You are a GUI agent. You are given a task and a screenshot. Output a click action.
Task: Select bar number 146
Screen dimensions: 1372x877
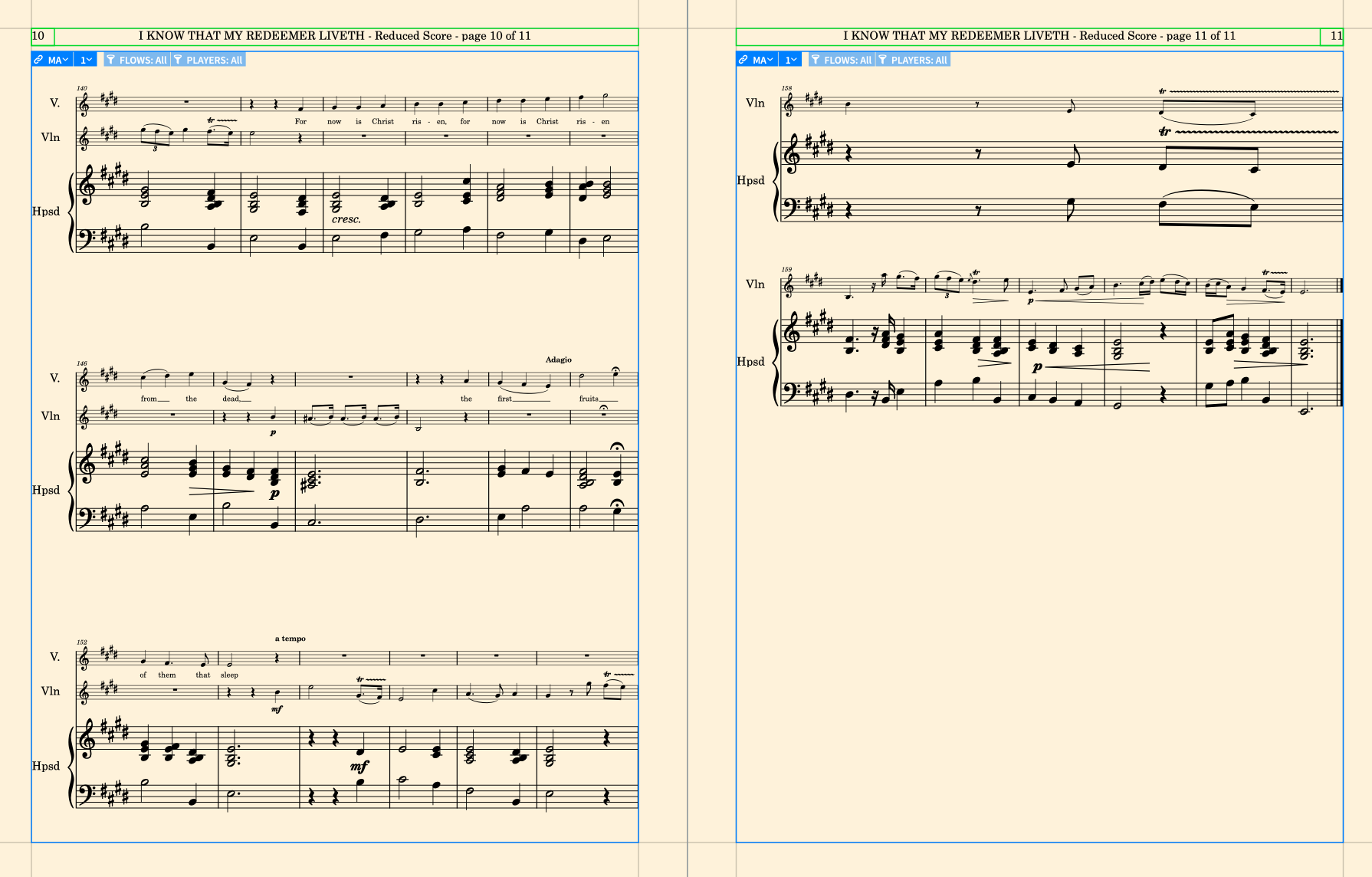click(82, 363)
